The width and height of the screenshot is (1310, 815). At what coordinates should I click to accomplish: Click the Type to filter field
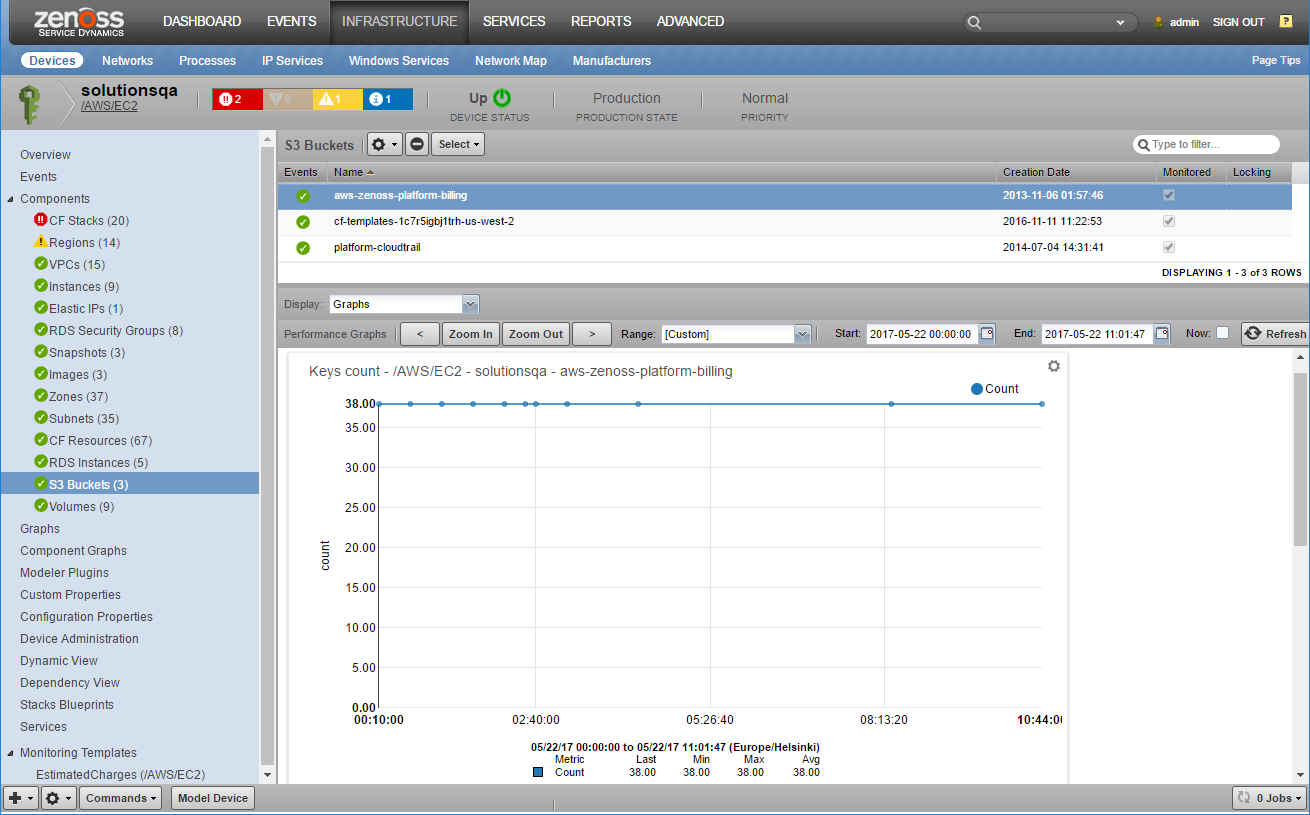1207,145
